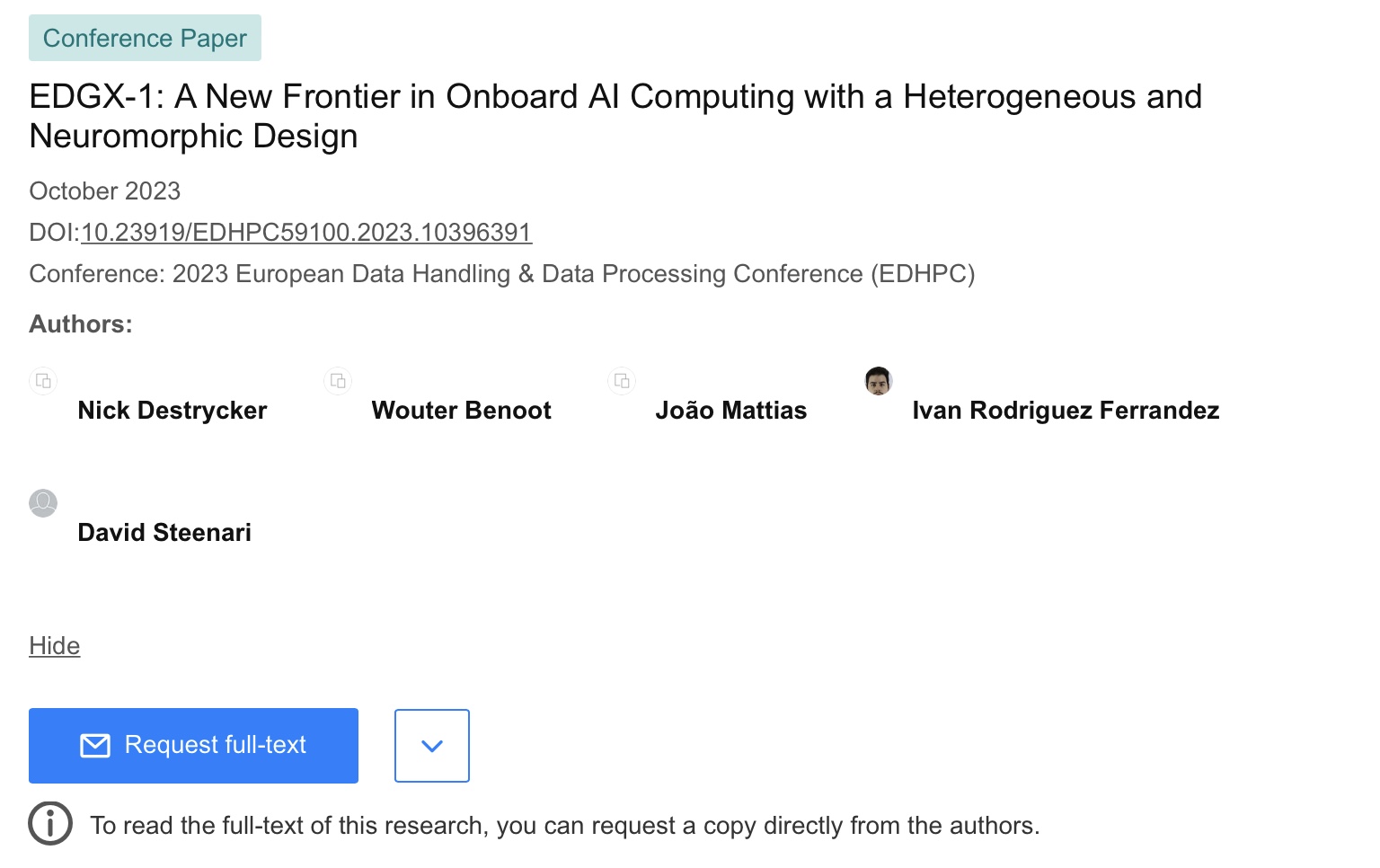Open Wouter Benoot's author profile
This screenshot has height=868, width=1380.
coord(461,411)
